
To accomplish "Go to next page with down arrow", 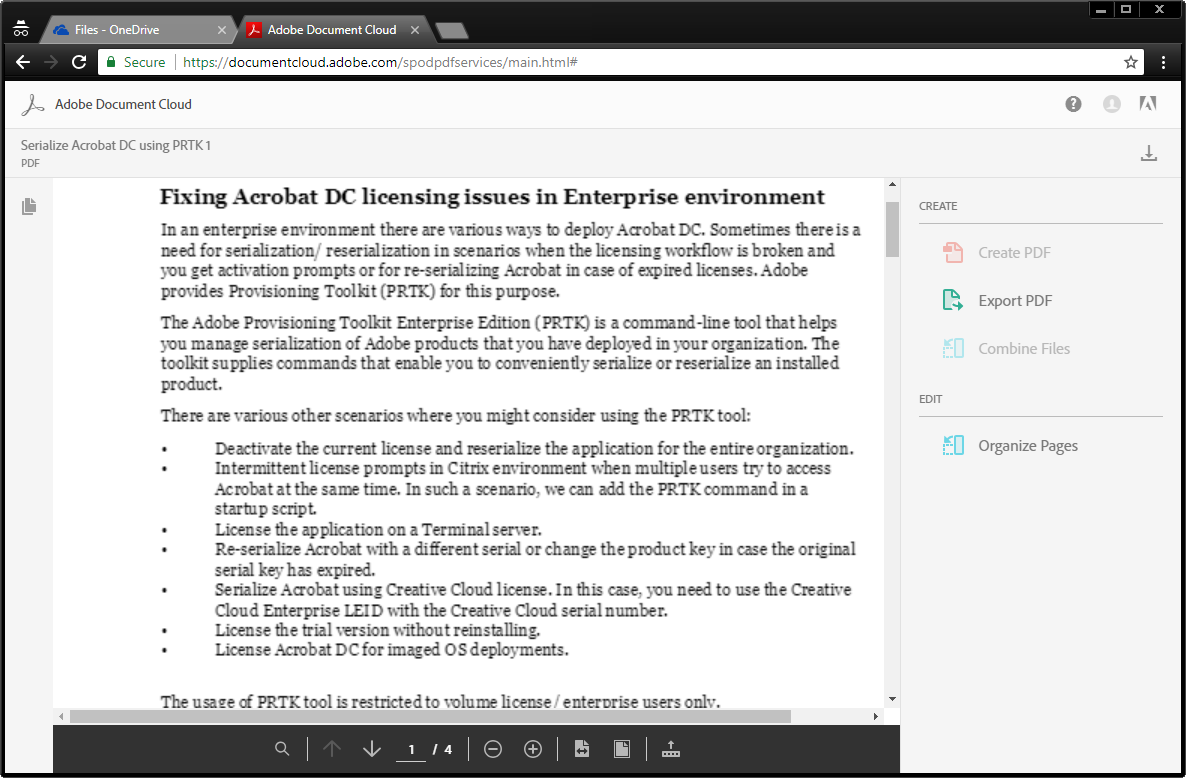I will pyautogui.click(x=372, y=749).
